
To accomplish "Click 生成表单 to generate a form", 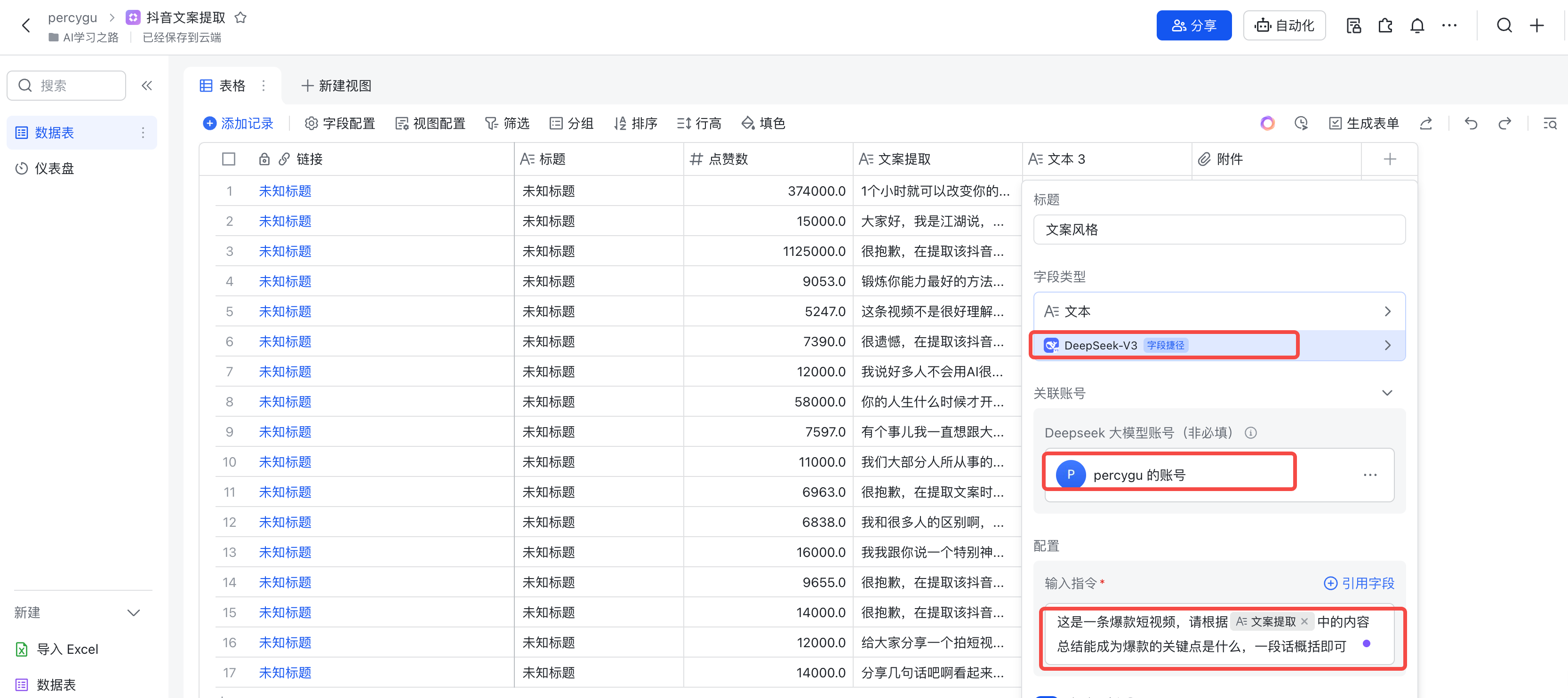I will tap(1363, 124).
